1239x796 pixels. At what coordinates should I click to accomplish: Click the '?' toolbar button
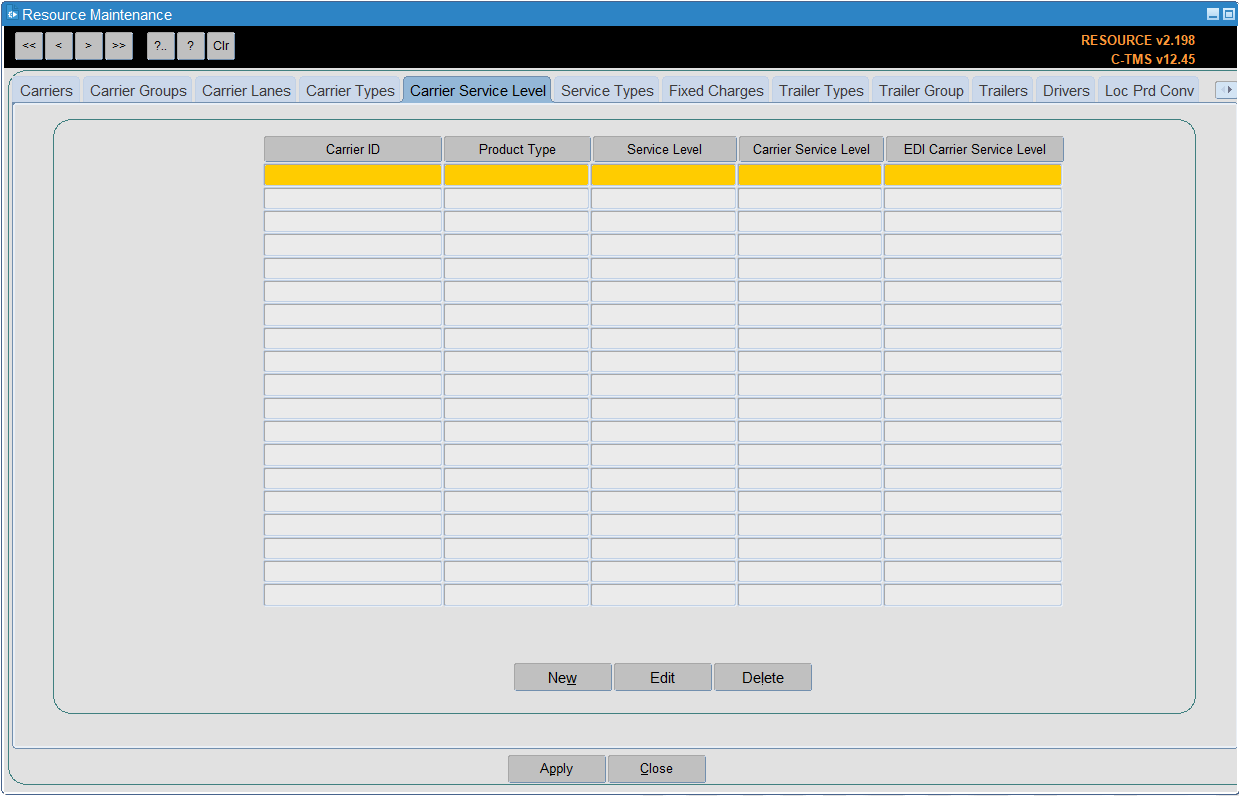pyautogui.click(x=191, y=46)
